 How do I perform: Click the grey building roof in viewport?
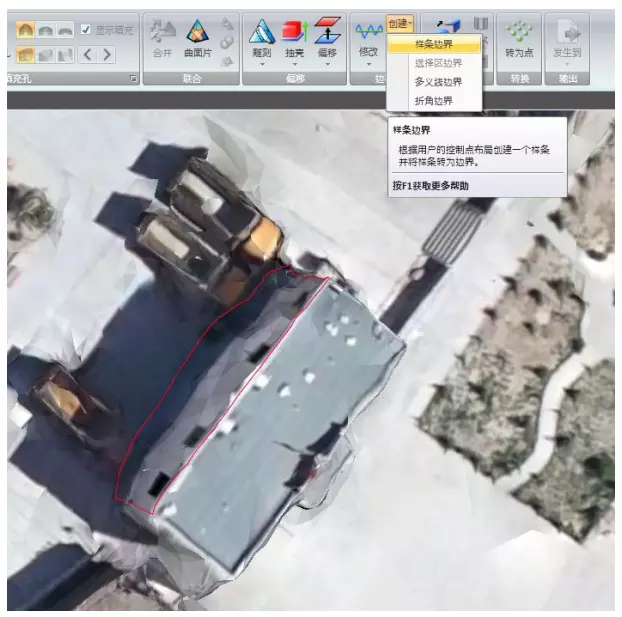coord(290,400)
